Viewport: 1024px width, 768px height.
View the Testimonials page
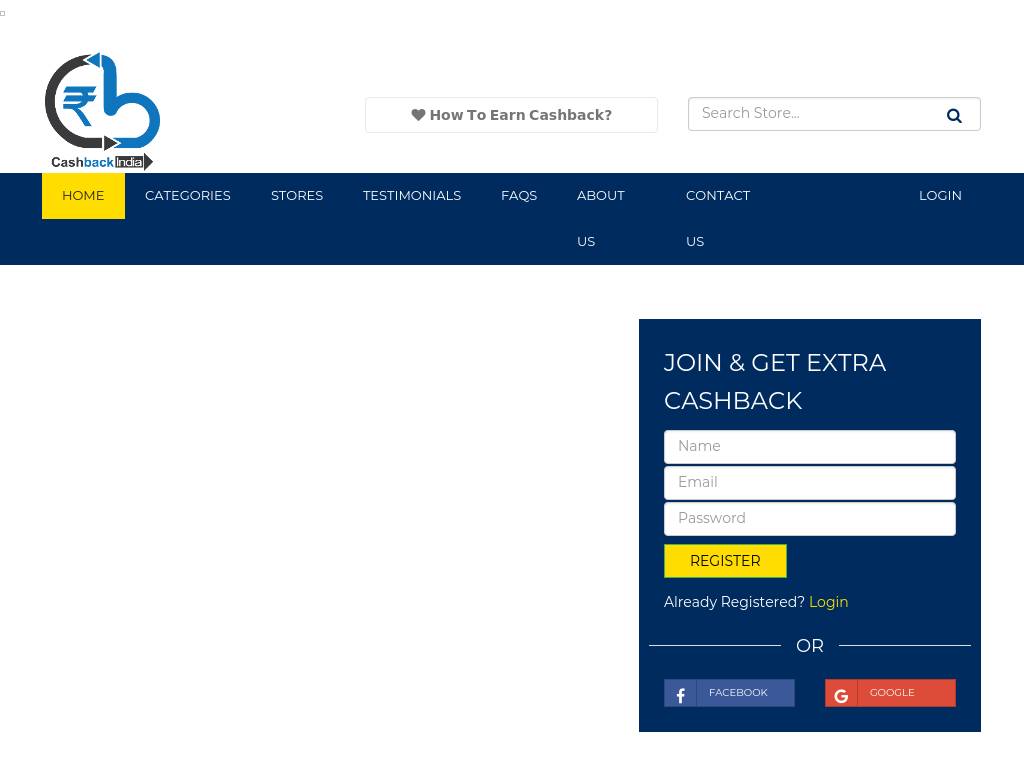[411, 195]
